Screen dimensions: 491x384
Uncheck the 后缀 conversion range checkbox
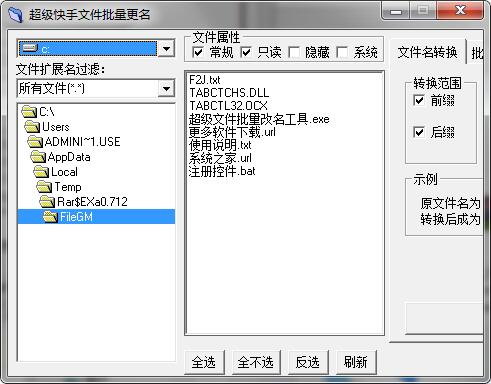tap(419, 132)
